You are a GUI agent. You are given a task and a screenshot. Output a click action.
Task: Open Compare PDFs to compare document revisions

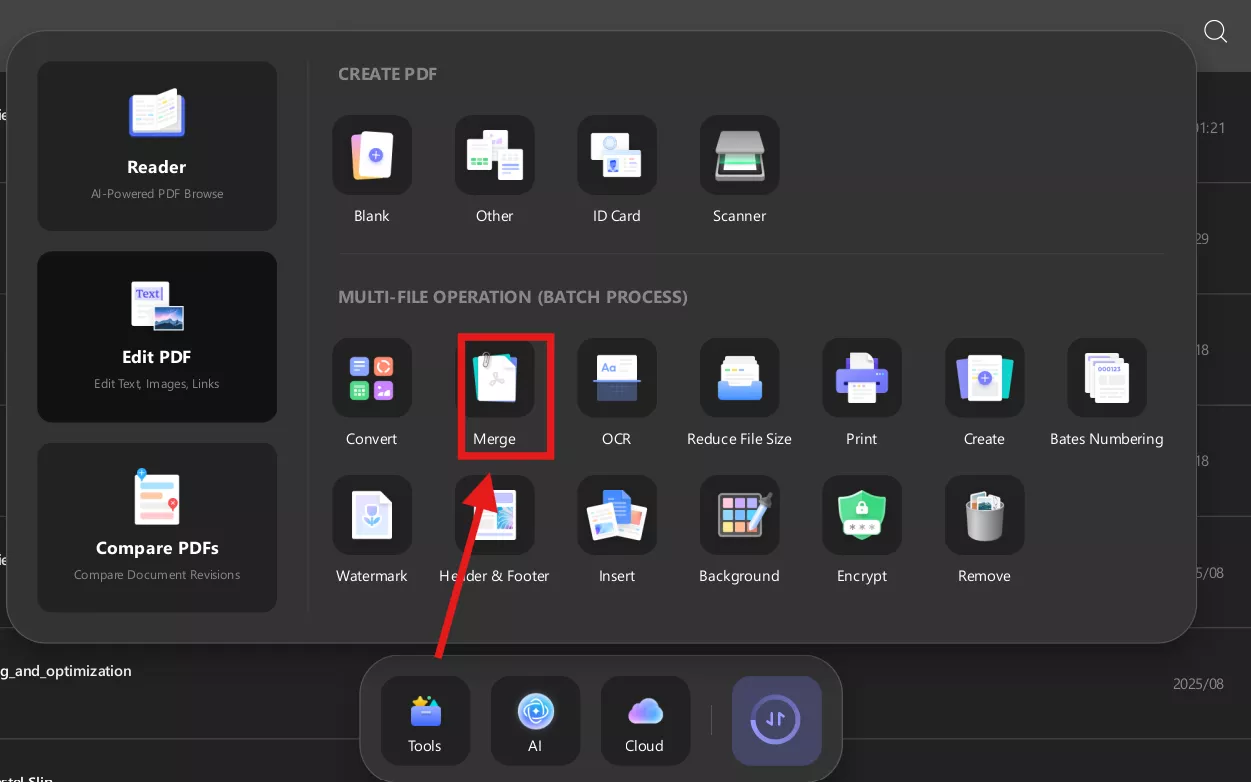[157, 527]
